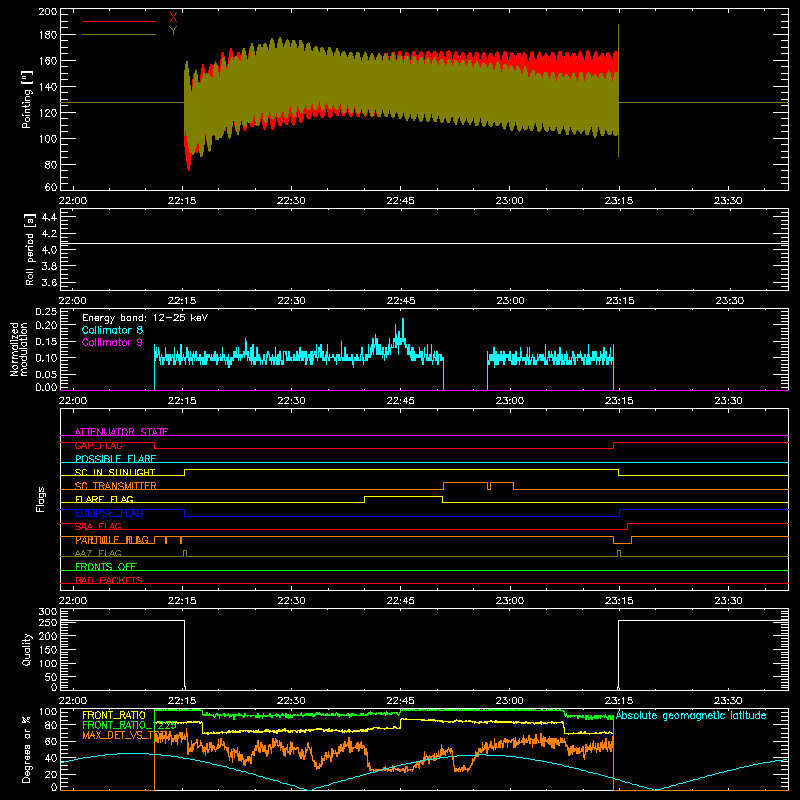Screen dimensions: 800x800
Task: Click the orange MAX_DET_VS_TOT legend entry
Action: 127,735
